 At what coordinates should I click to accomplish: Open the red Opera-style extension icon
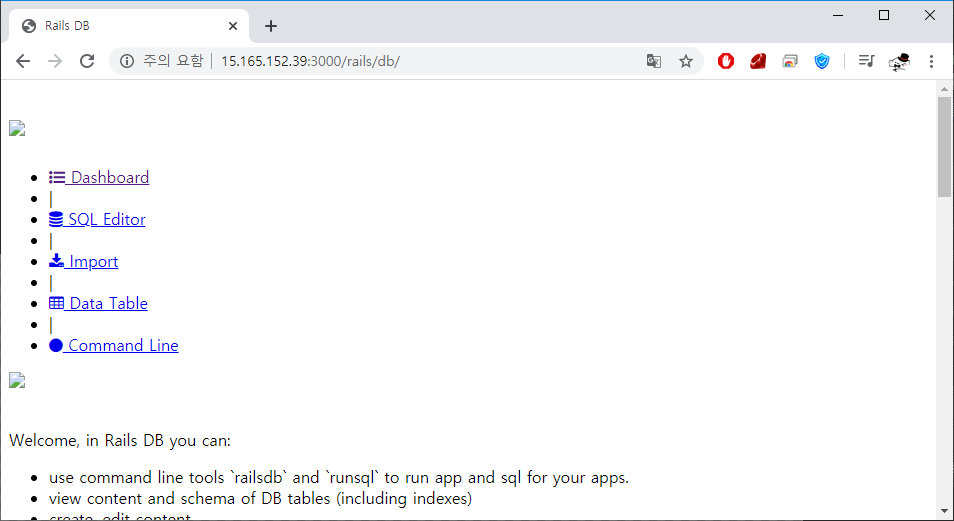(x=726, y=61)
